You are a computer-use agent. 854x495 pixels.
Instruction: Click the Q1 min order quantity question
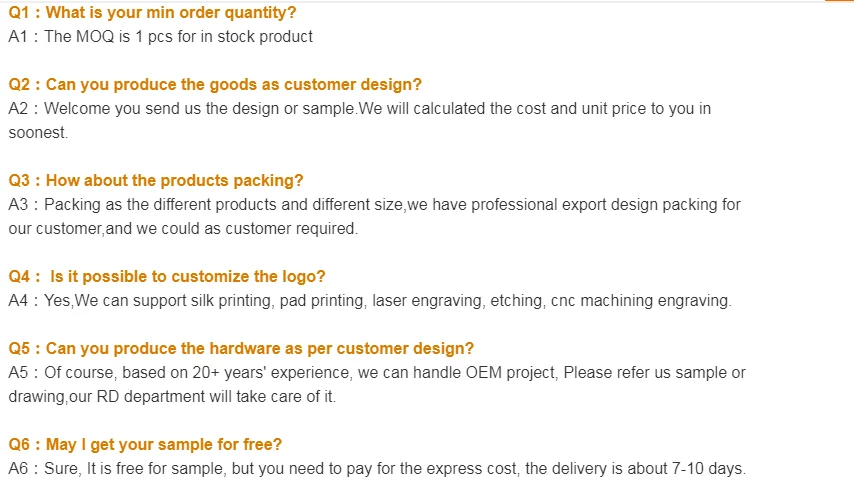coord(152,13)
